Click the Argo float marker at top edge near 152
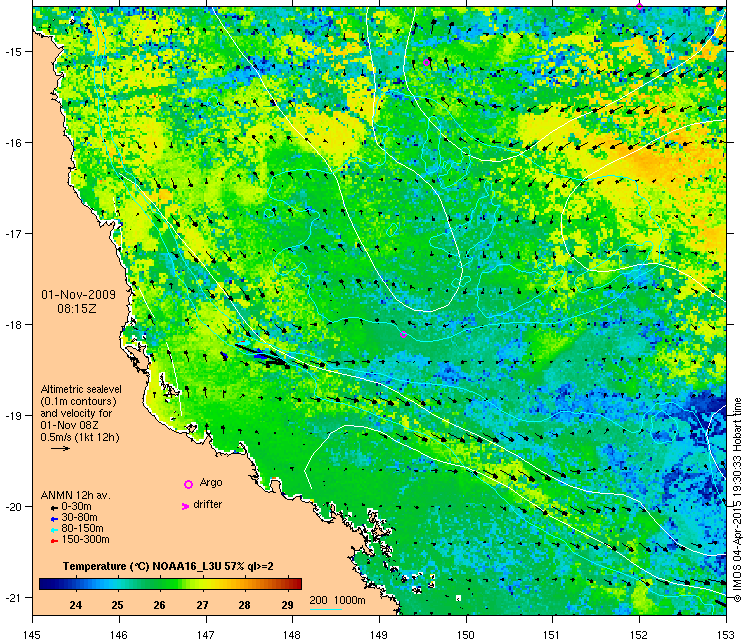Image resolution: width=750 pixels, height=640 pixels. (x=640, y=6)
